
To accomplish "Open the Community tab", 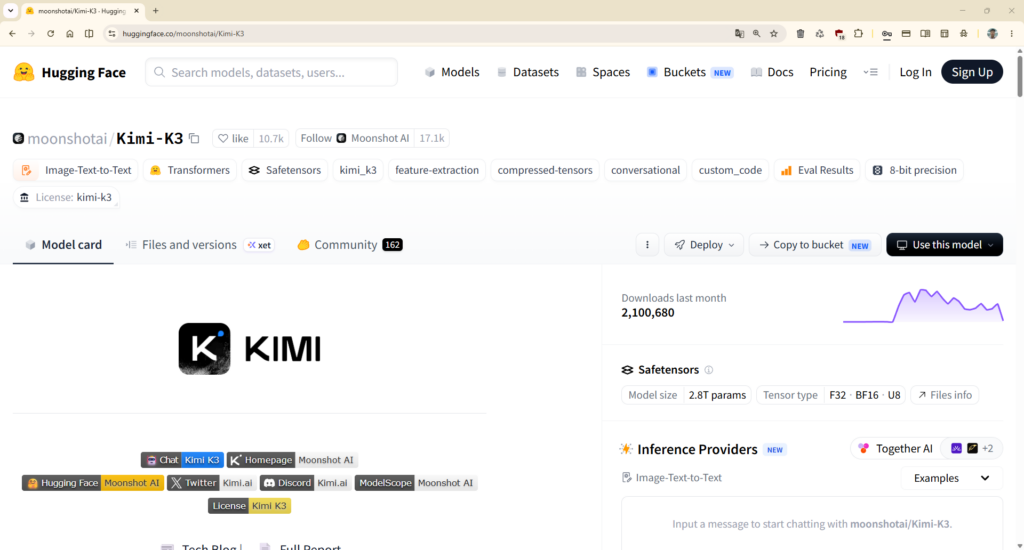I will point(349,244).
